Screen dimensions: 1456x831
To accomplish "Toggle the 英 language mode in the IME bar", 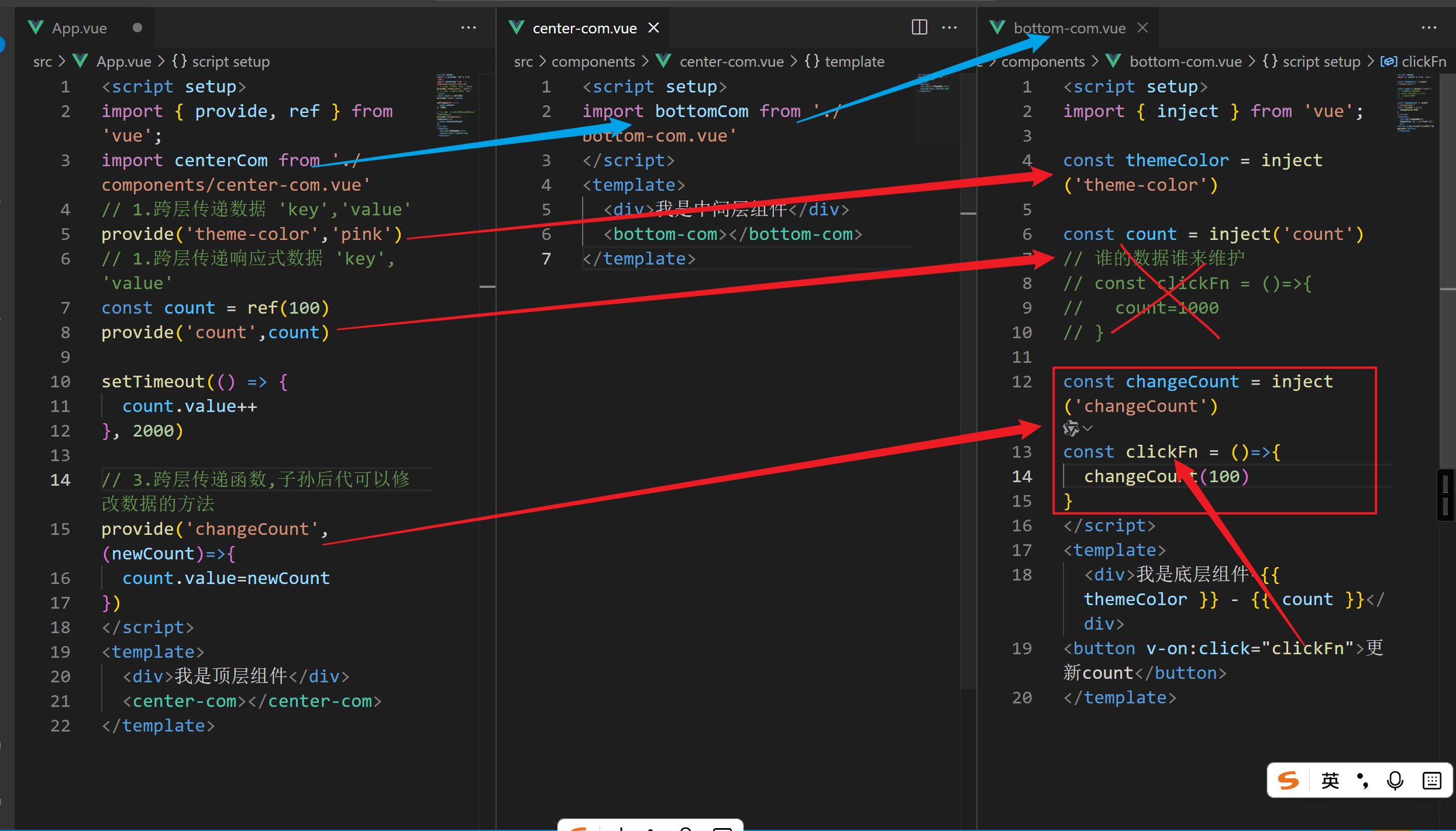I will tap(1330, 781).
